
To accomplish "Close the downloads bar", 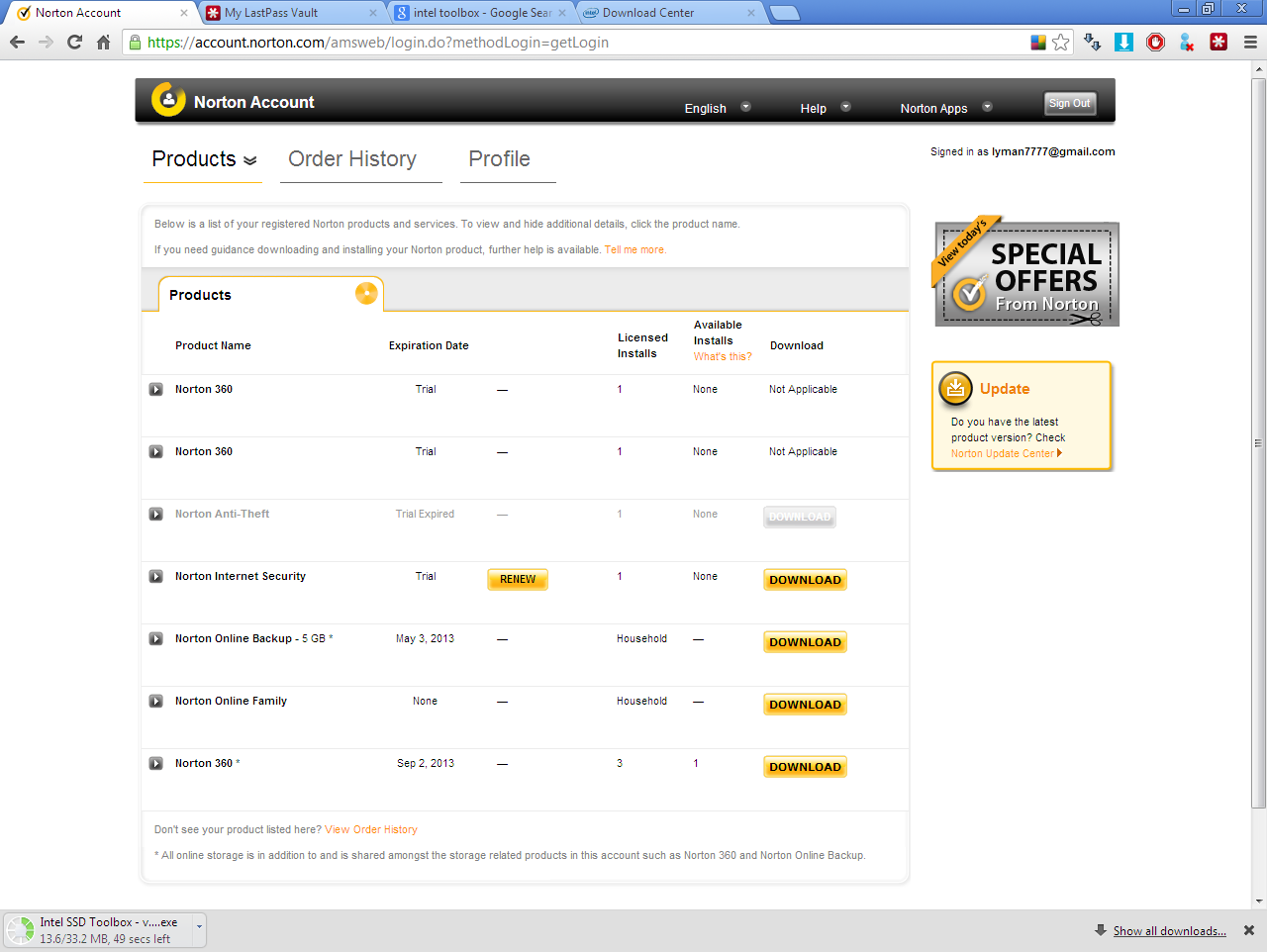I will (1249, 930).
